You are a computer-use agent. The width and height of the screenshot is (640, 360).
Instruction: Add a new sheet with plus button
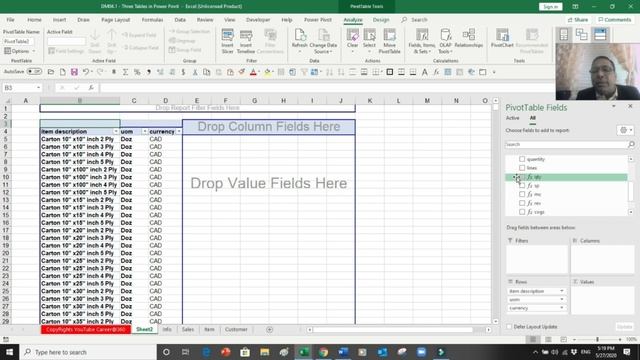pyautogui.click(x=269, y=329)
